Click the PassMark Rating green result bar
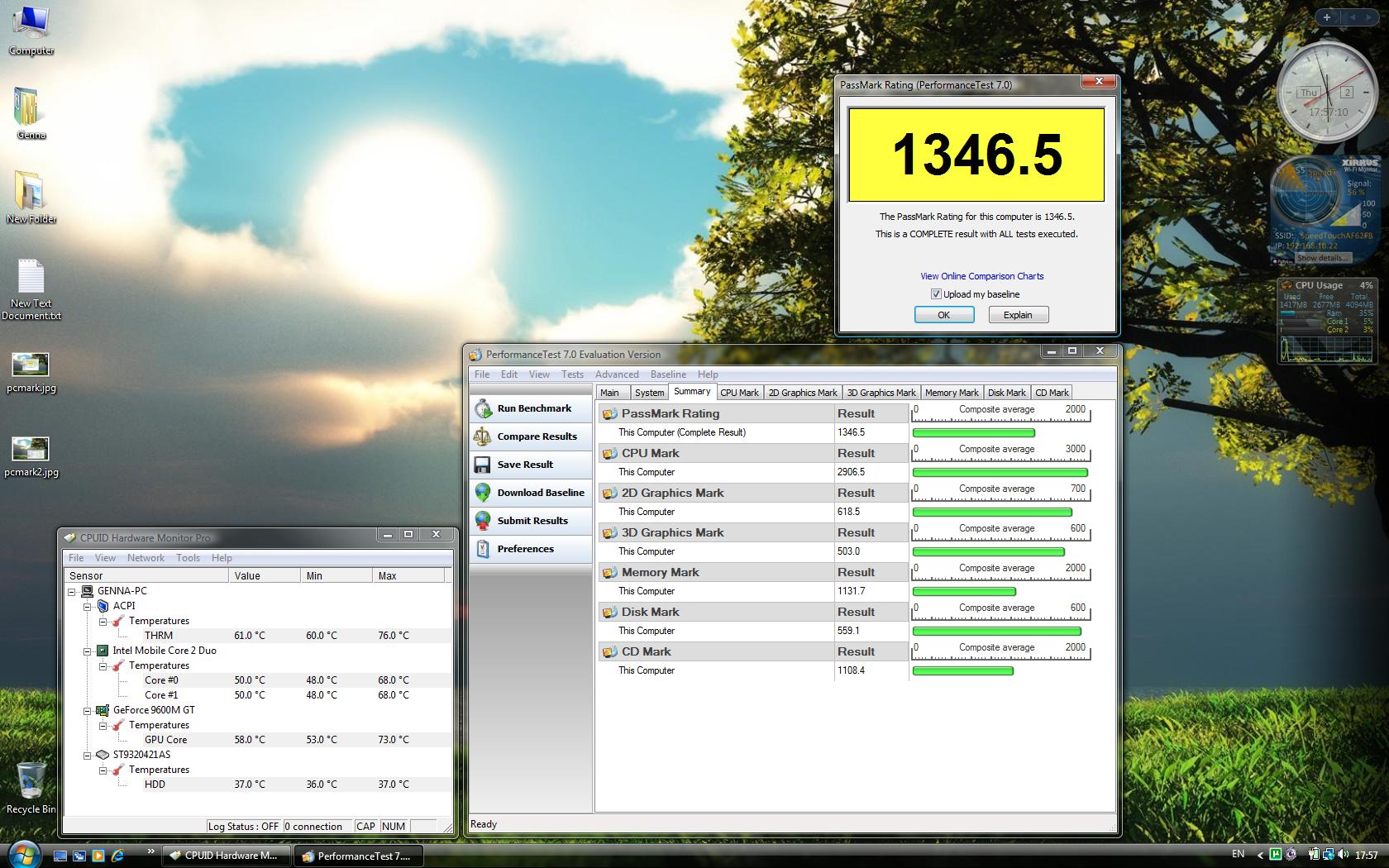The image size is (1389, 868). (973, 432)
